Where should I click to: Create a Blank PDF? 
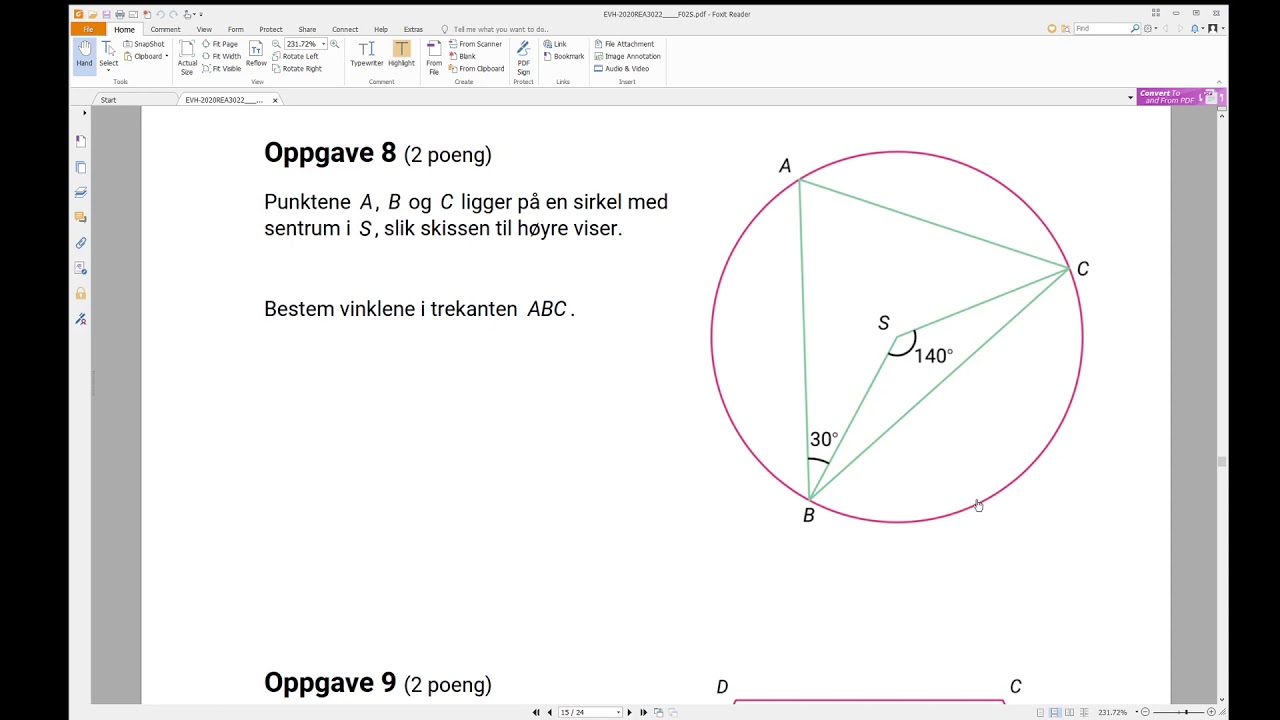(x=463, y=56)
